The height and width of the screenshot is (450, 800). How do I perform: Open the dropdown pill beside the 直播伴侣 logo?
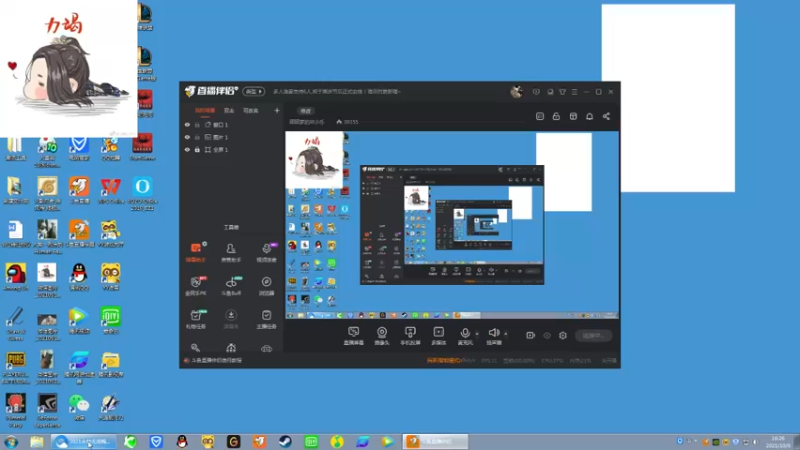click(x=254, y=91)
